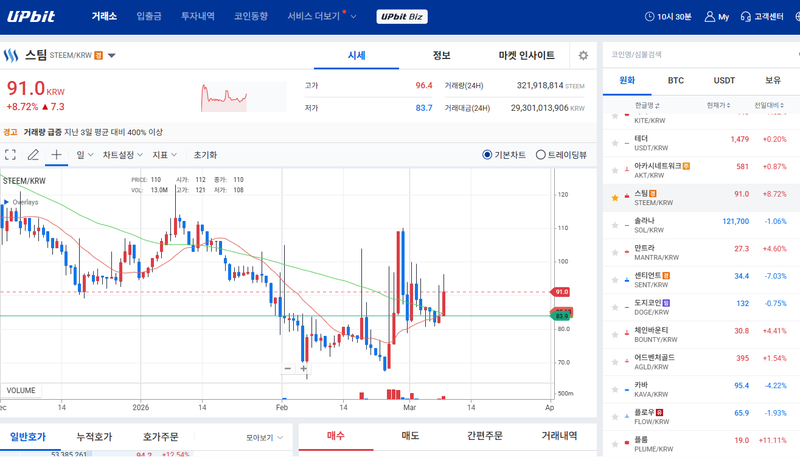This screenshot has height=457, width=800.
Task: Select the 기본차트 radio button
Action: (488, 155)
